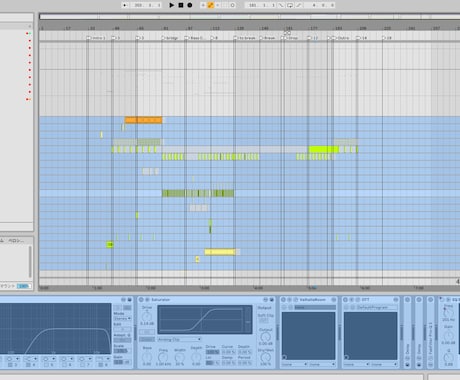Open Saturator curve type dropdown Analog Clip
The height and width of the screenshot is (380, 460).
[x=179, y=339]
